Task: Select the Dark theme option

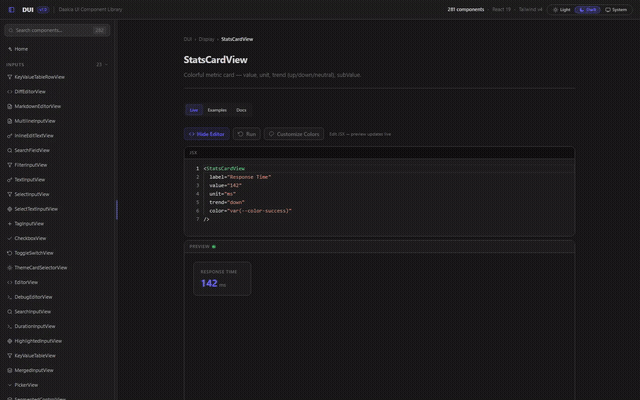Action: coord(588,10)
